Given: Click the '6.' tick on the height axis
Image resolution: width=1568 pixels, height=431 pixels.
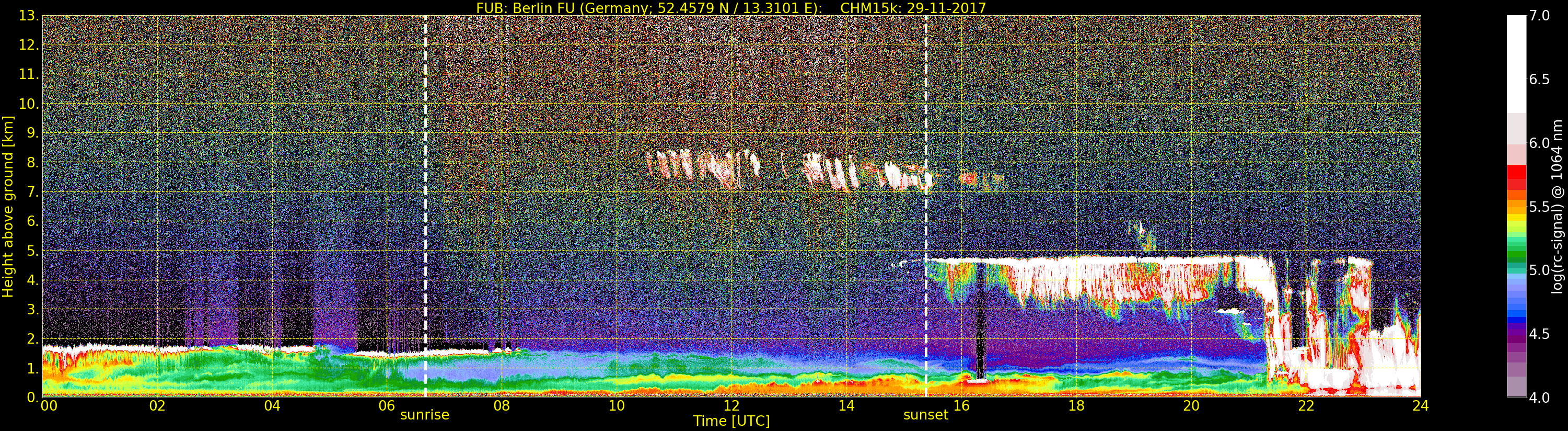Looking at the screenshot, I should click(32, 221).
